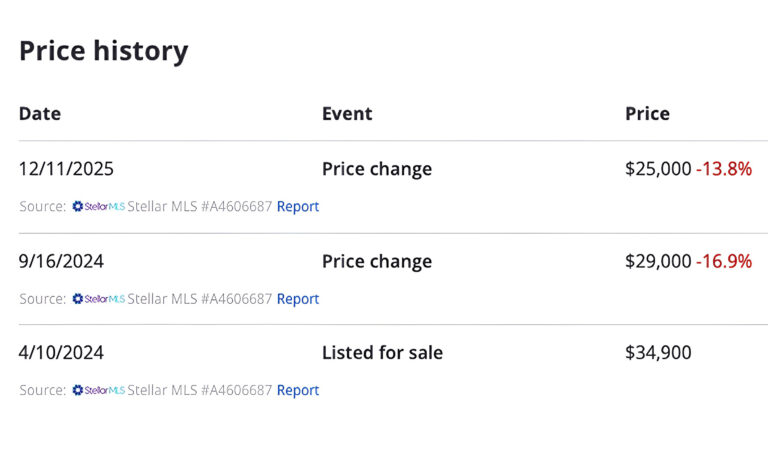Click the -16.9% price drop indicator
768x455 pixels.
coord(724,262)
